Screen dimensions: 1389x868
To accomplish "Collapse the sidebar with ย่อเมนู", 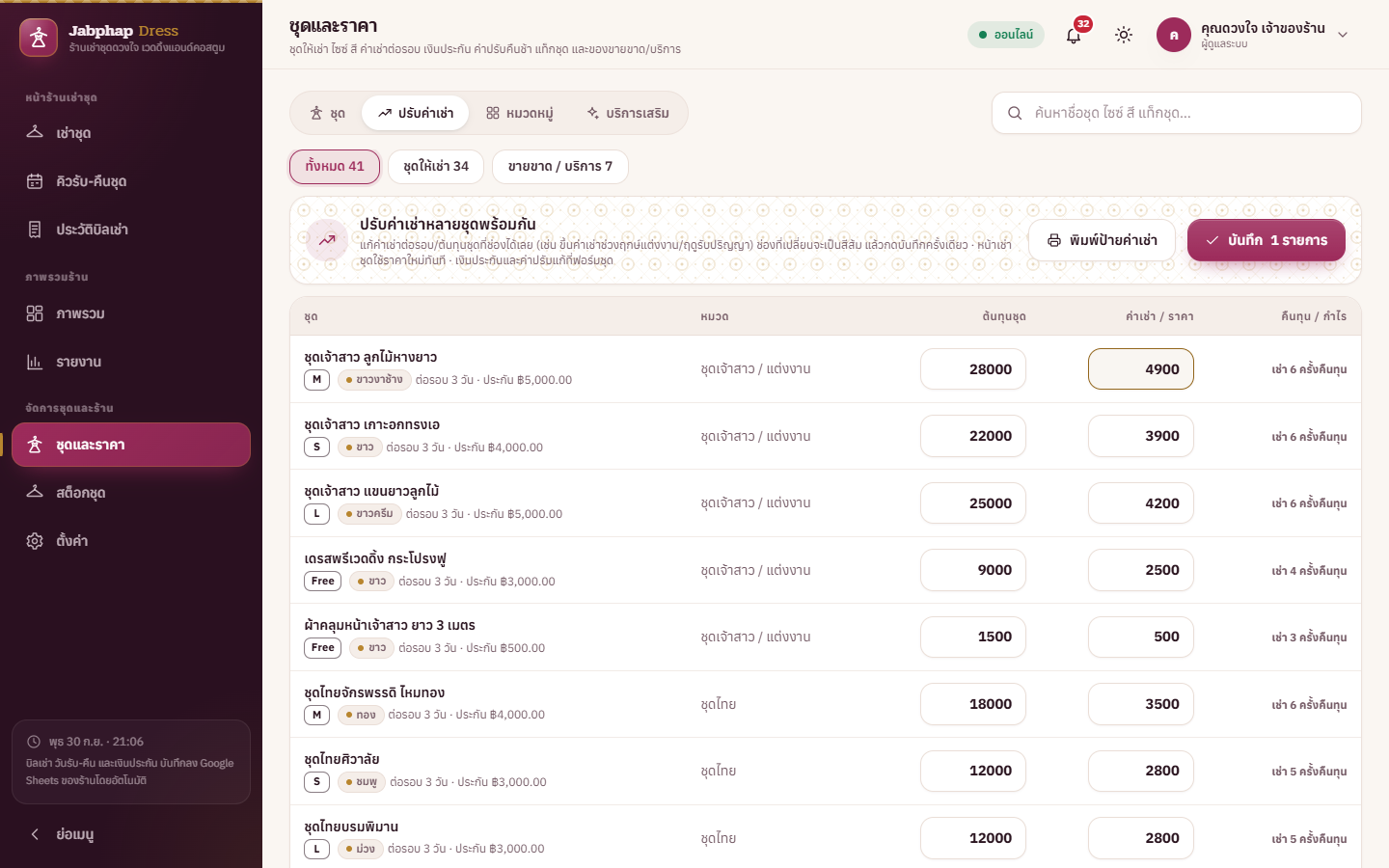I will tap(131, 834).
